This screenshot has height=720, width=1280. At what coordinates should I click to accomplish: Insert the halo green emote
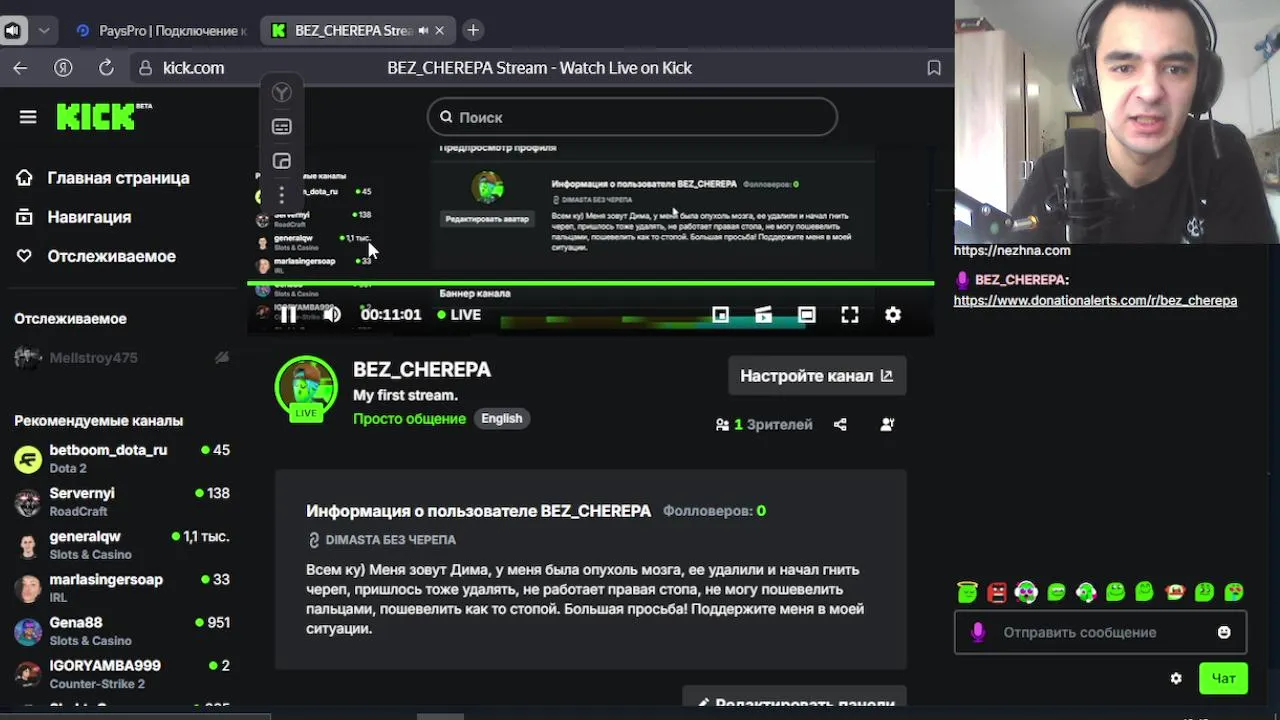(967, 592)
